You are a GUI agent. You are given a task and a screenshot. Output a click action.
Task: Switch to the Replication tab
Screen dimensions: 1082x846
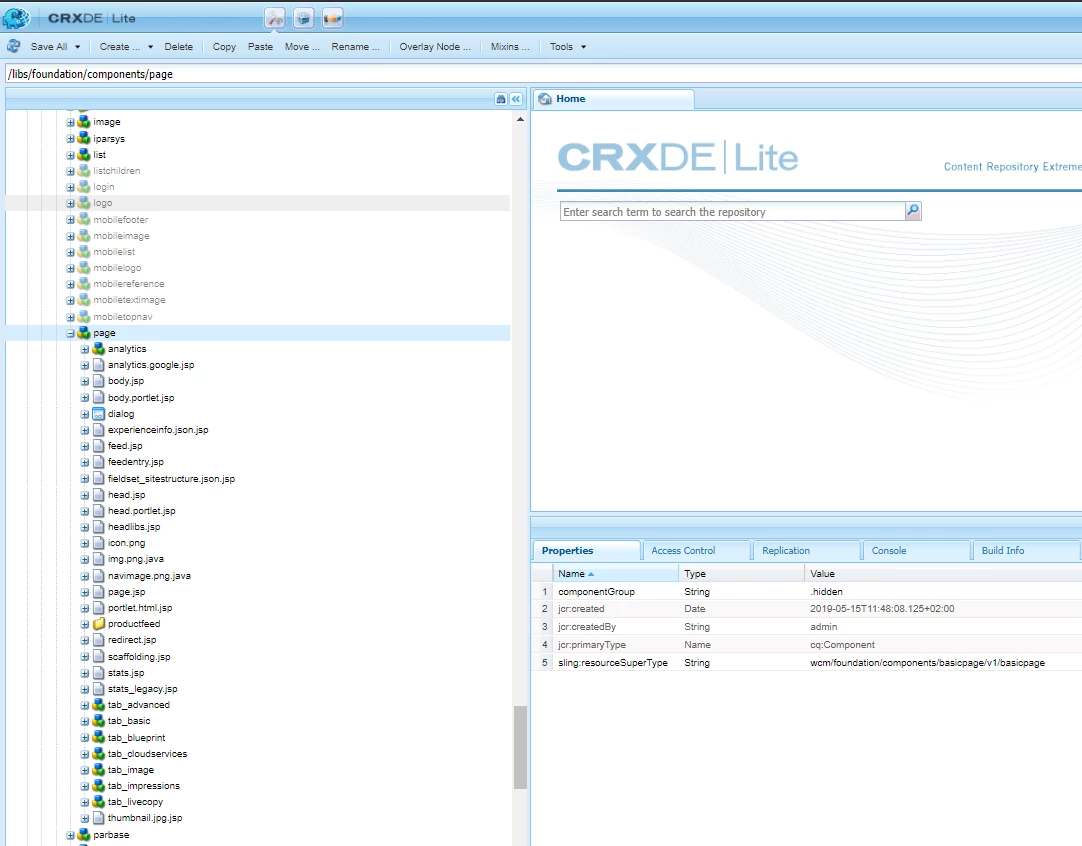coord(807,551)
